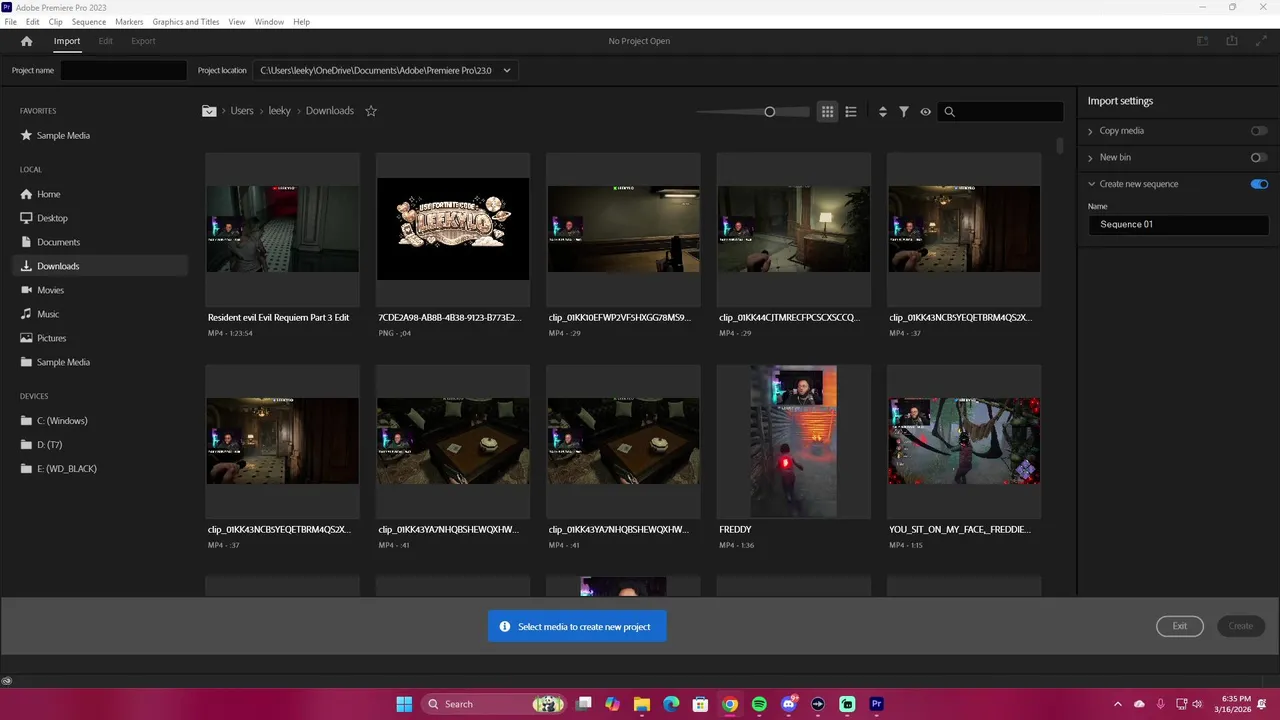Click the media browser vertical scrollbar
This screenshot has height=720, width=1280.
tap(1060, 146)
